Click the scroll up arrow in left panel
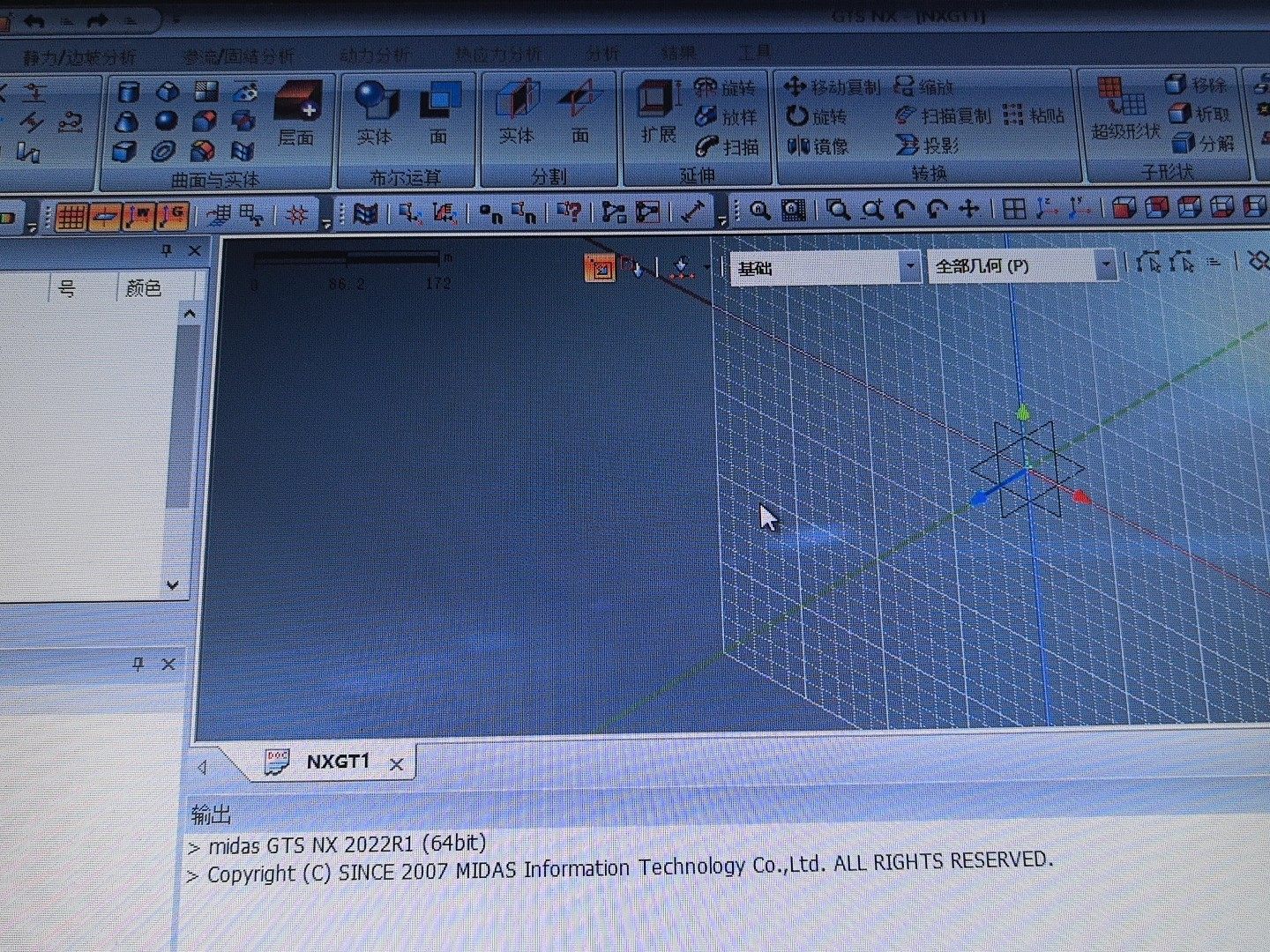The image size is (1270, 952). (189, 314)
